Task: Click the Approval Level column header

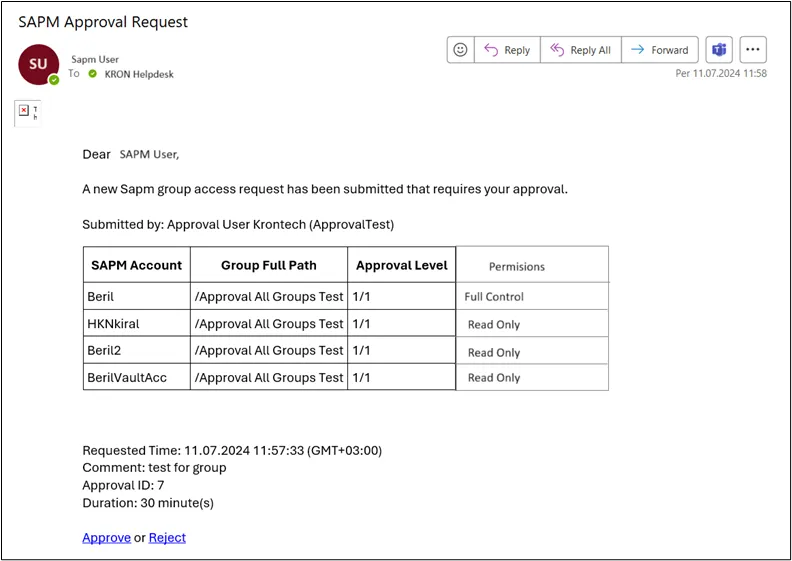Action: pyautogui.click(x=402, y=265)
